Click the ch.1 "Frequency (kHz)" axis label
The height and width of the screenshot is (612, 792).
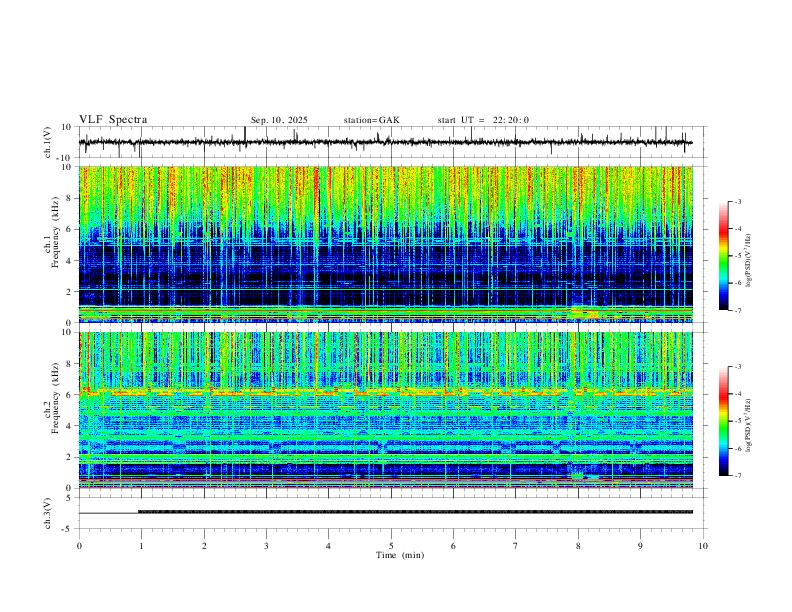[55, 231]
